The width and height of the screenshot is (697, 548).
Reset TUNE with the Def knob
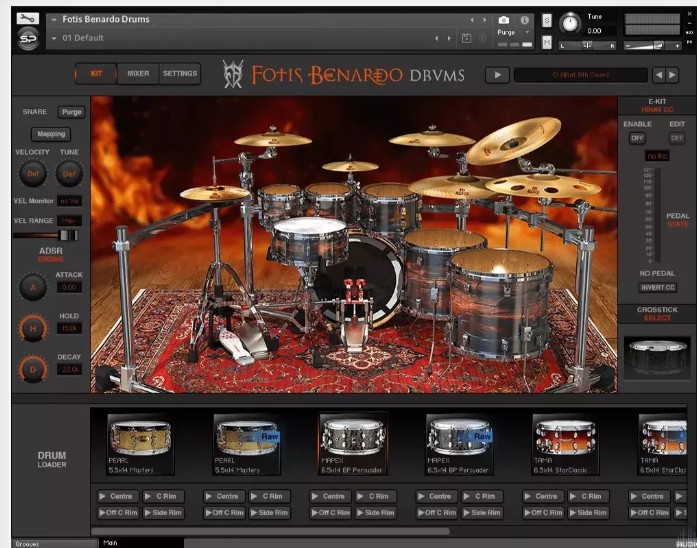69,173
